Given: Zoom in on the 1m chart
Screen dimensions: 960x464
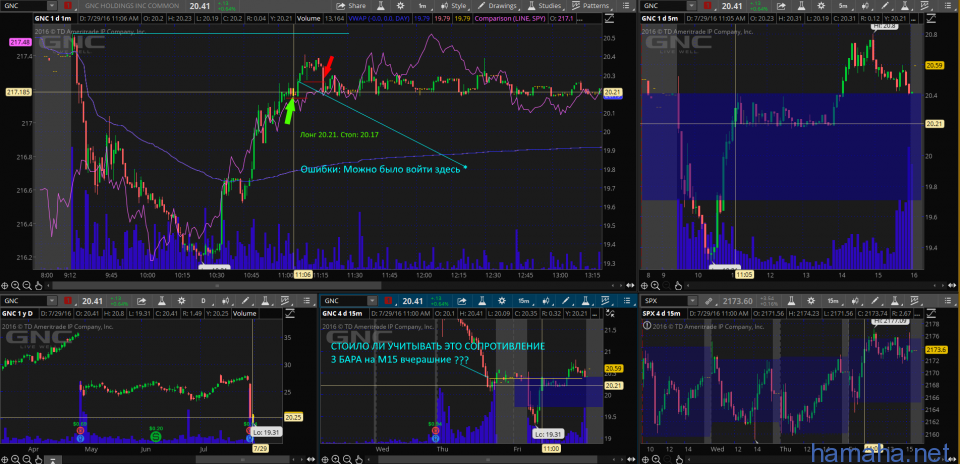Looking at the screenshot, I should point(16,285).
